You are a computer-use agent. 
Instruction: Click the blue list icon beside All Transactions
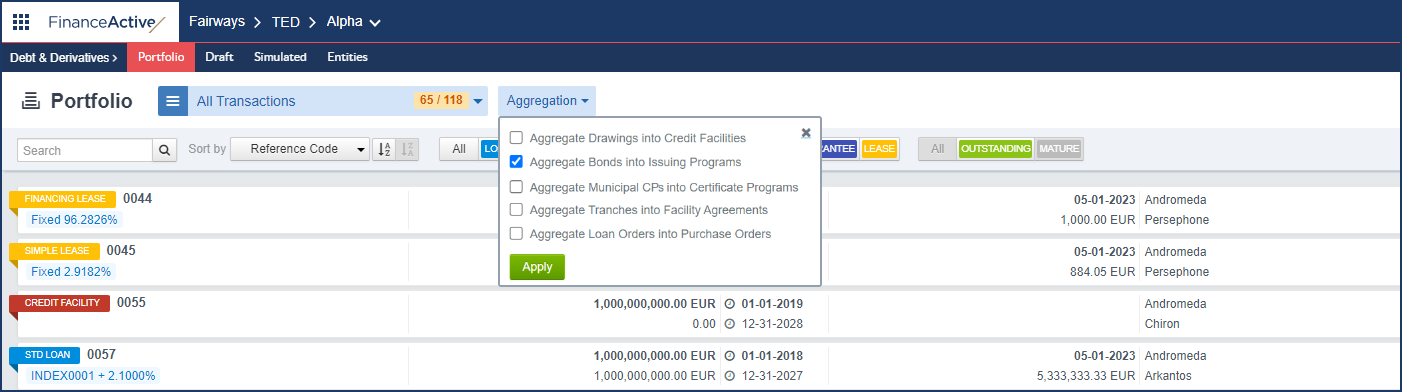pyautogui.click(x=173, y=101)
